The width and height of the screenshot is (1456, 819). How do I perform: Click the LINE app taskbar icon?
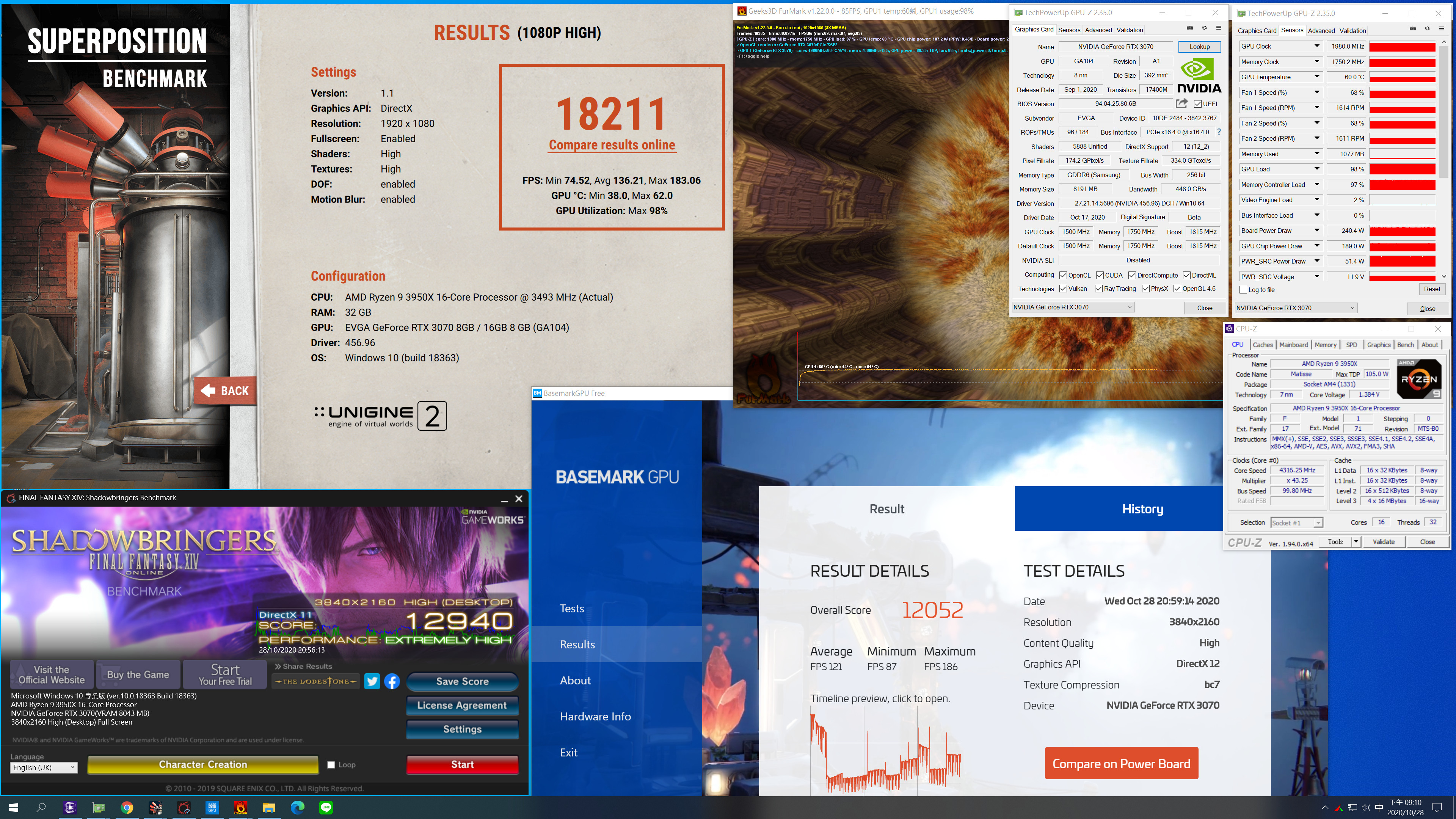coord(326,808)
